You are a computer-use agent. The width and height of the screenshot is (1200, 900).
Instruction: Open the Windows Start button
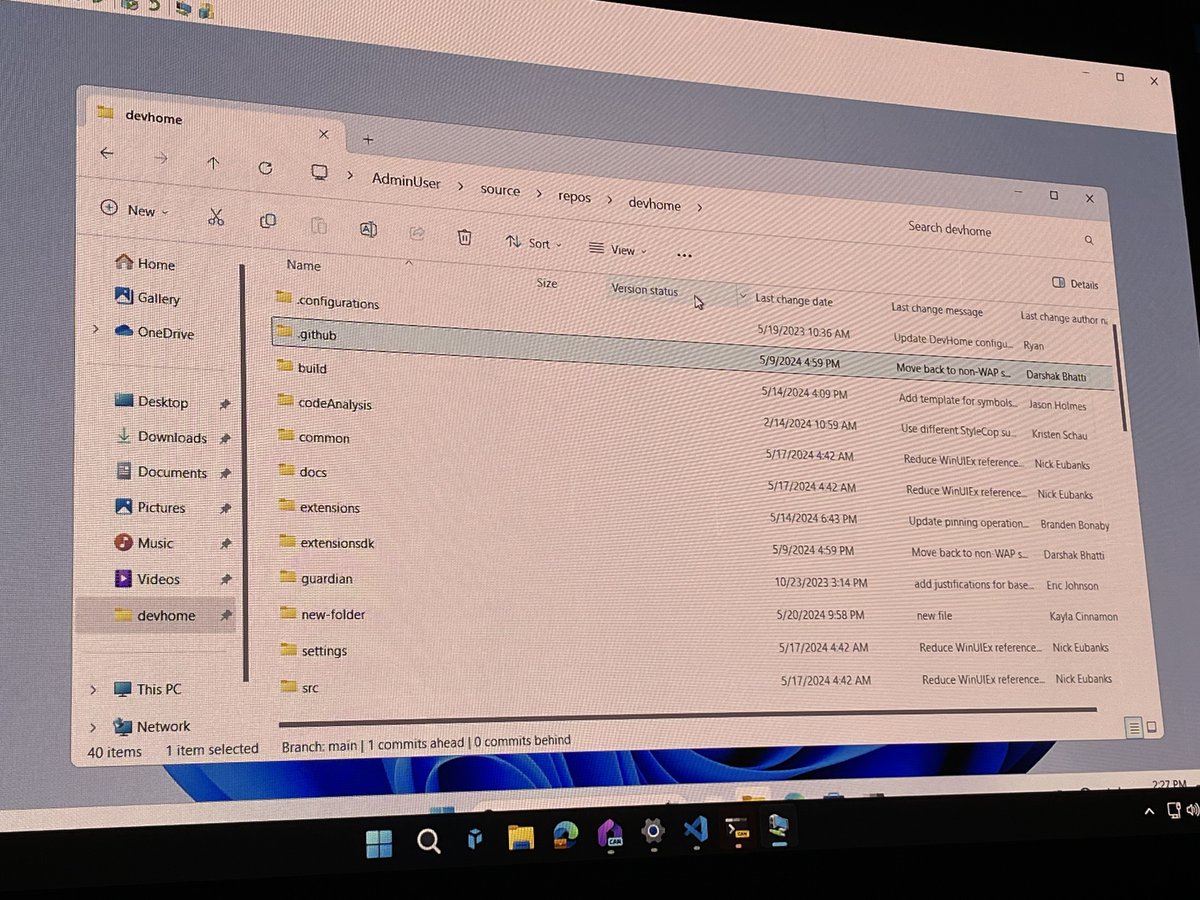pyautogui.click(x=378, y=844)
